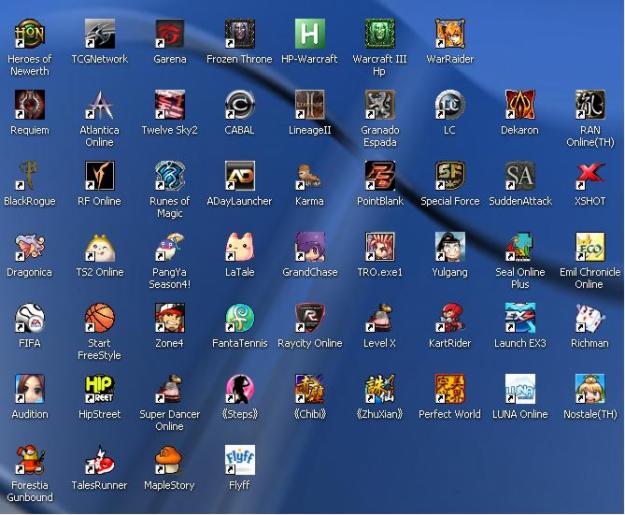This screenshot has height=515, width=625.
Task: Click the Granado Espada icon
Action: (x=379, y=105)
